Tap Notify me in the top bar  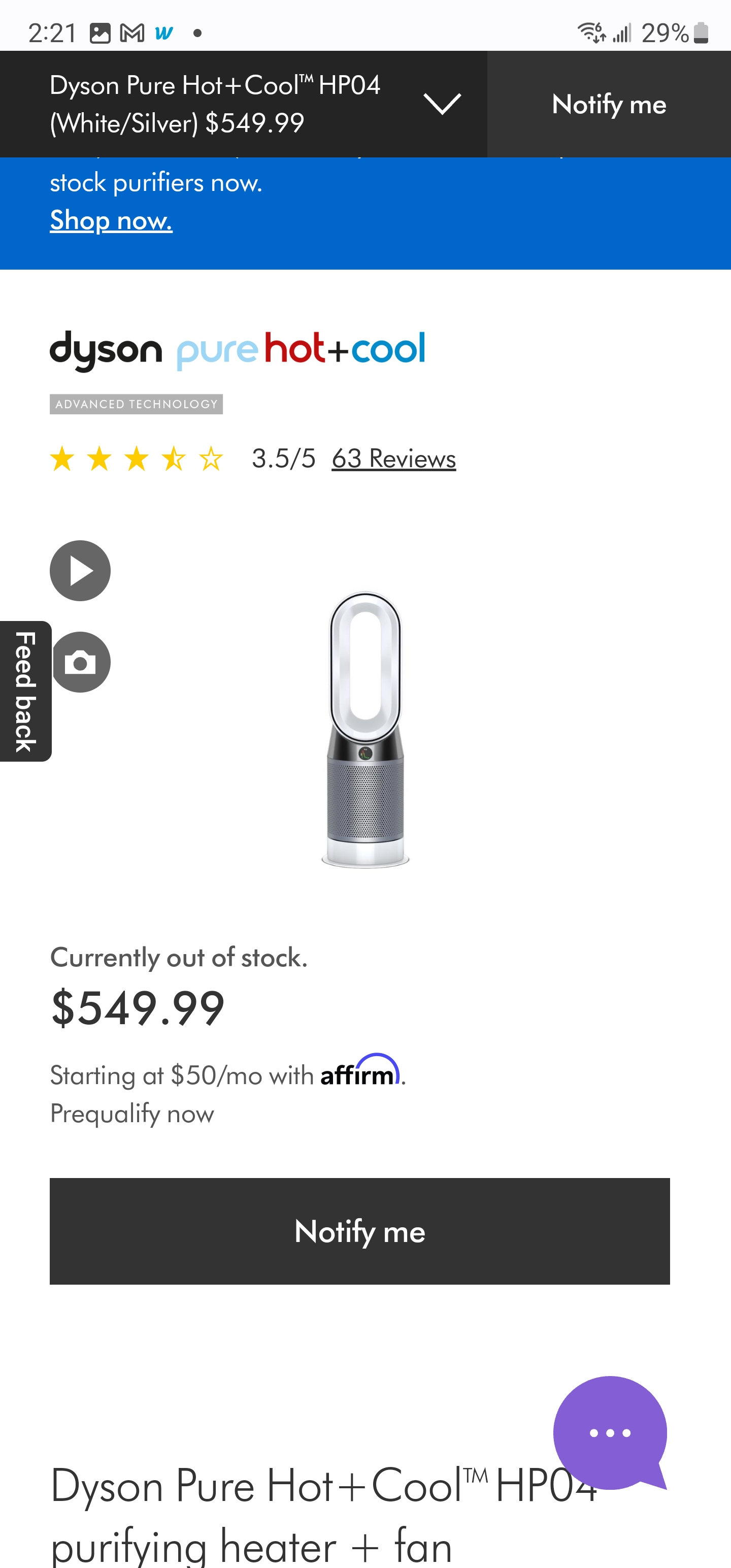(x=609, y=104)
